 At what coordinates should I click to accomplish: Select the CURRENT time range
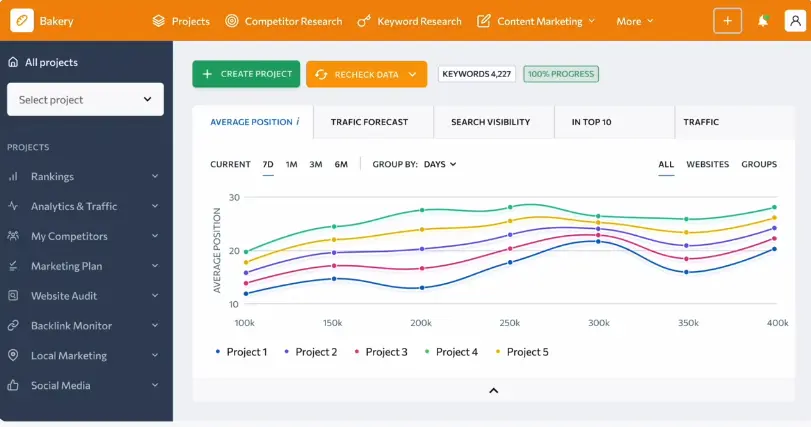[x=230, y=164]
